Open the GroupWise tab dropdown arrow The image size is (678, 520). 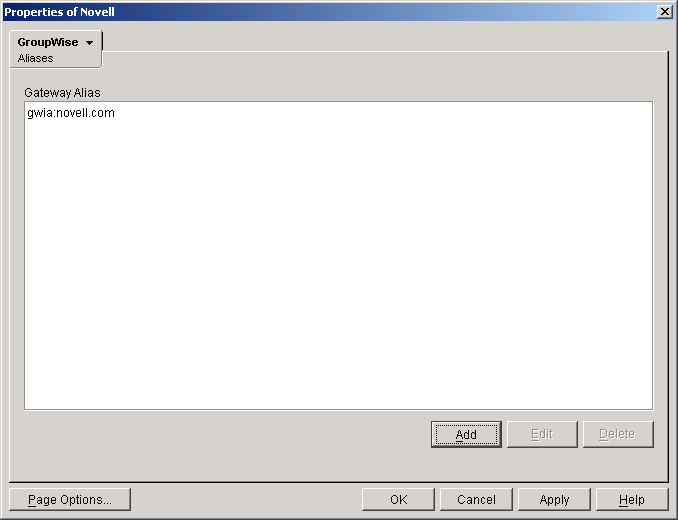tap(89, 43)
